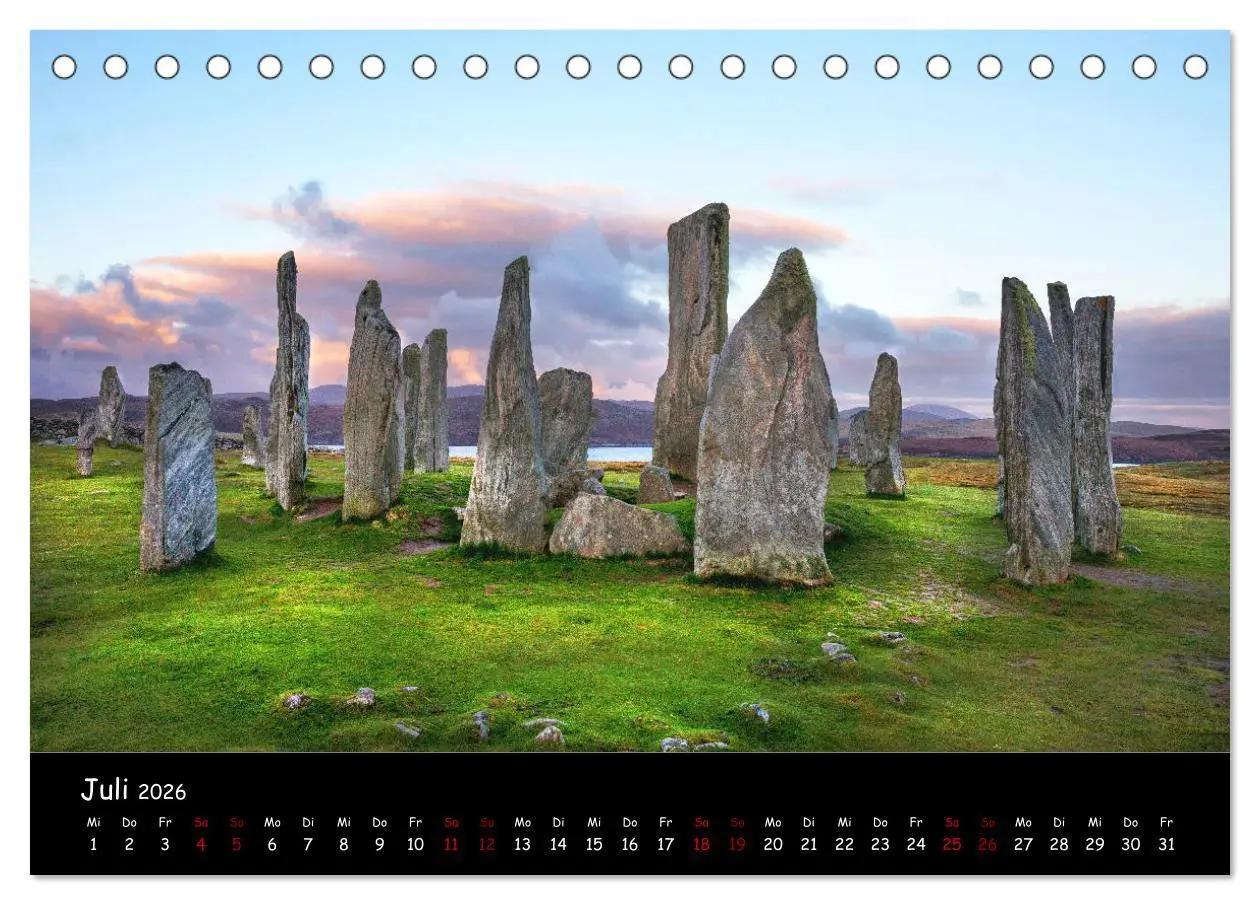Select the red Sunday date 5
1260x905 pixels.
coord(237,844)
